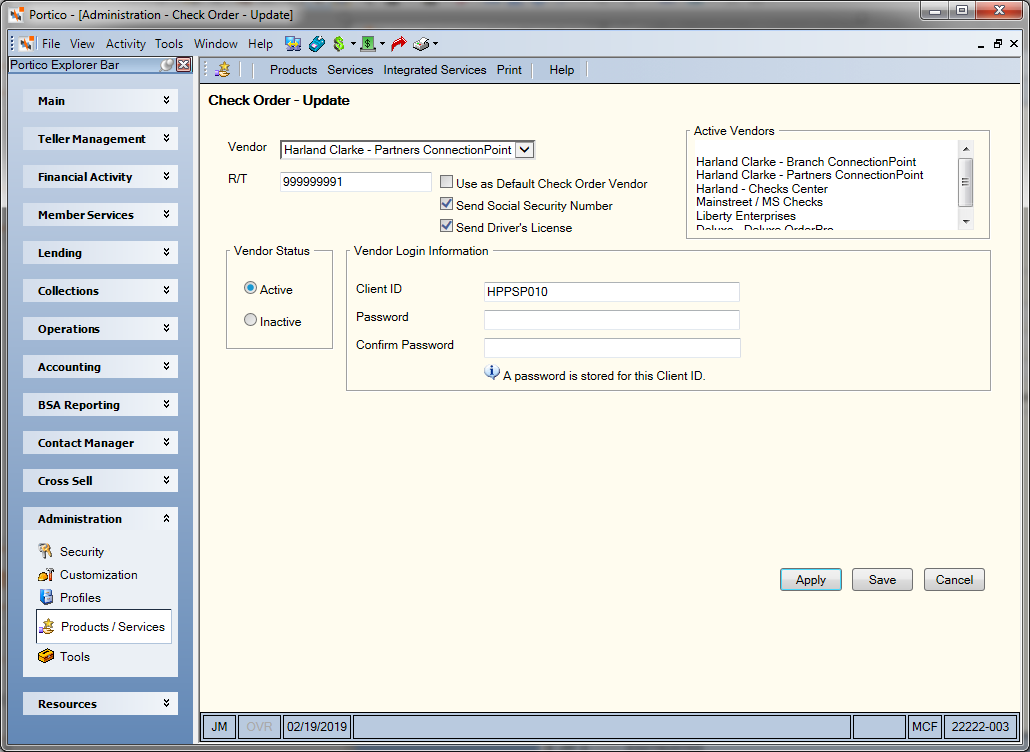Click the Password input field
Viewport: 1030px width, 752px height.
coord(612,320)
